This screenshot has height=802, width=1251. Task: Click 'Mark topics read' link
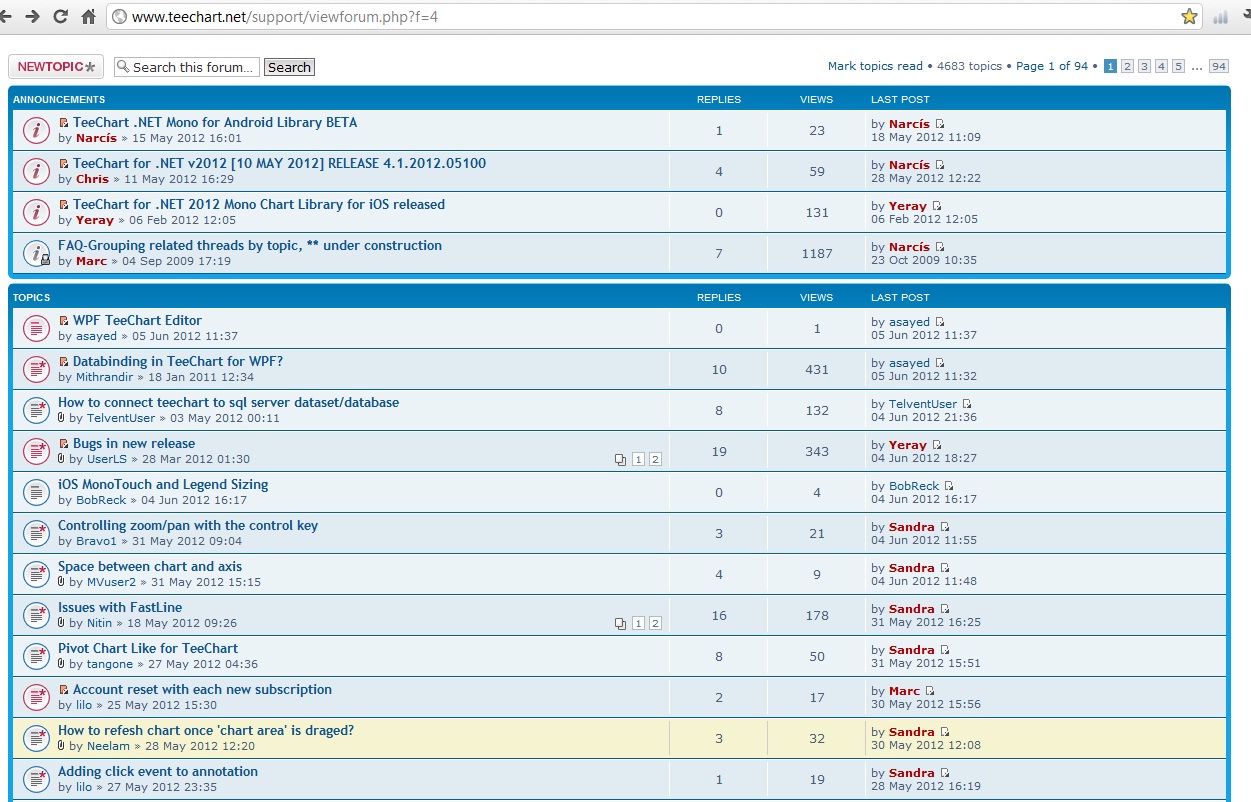click(x=875, y=66)
